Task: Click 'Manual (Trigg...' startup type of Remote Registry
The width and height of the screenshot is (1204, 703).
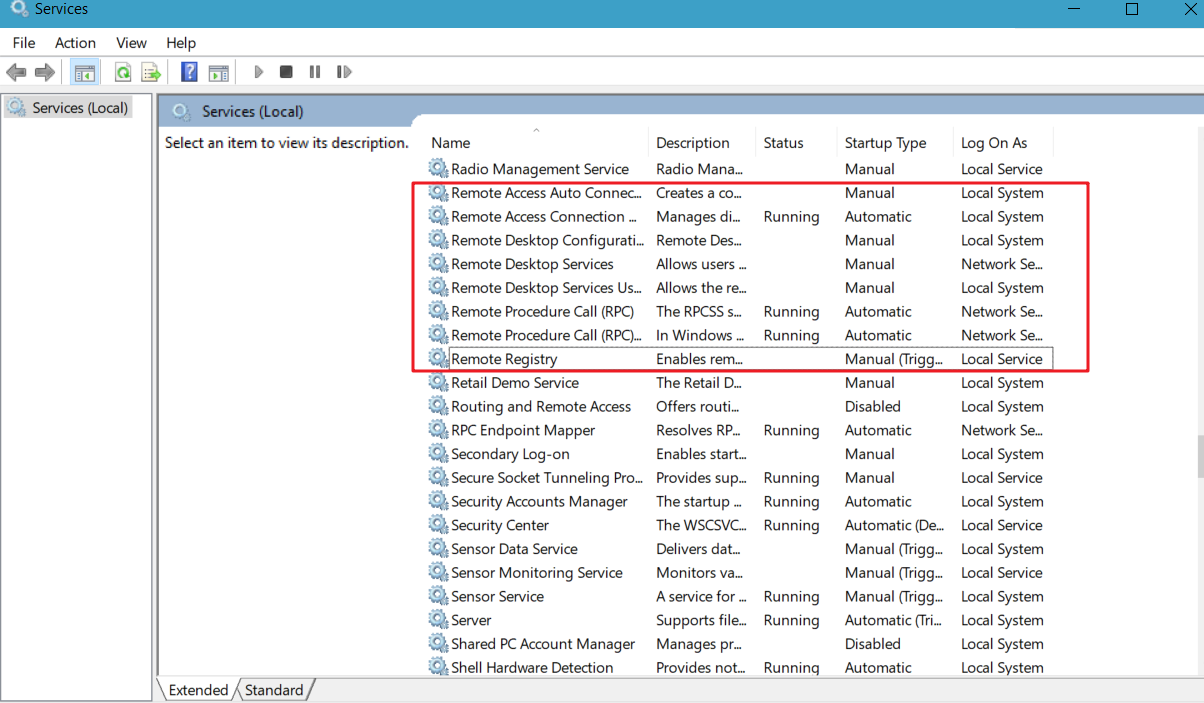Action: (x=894, y=359)
